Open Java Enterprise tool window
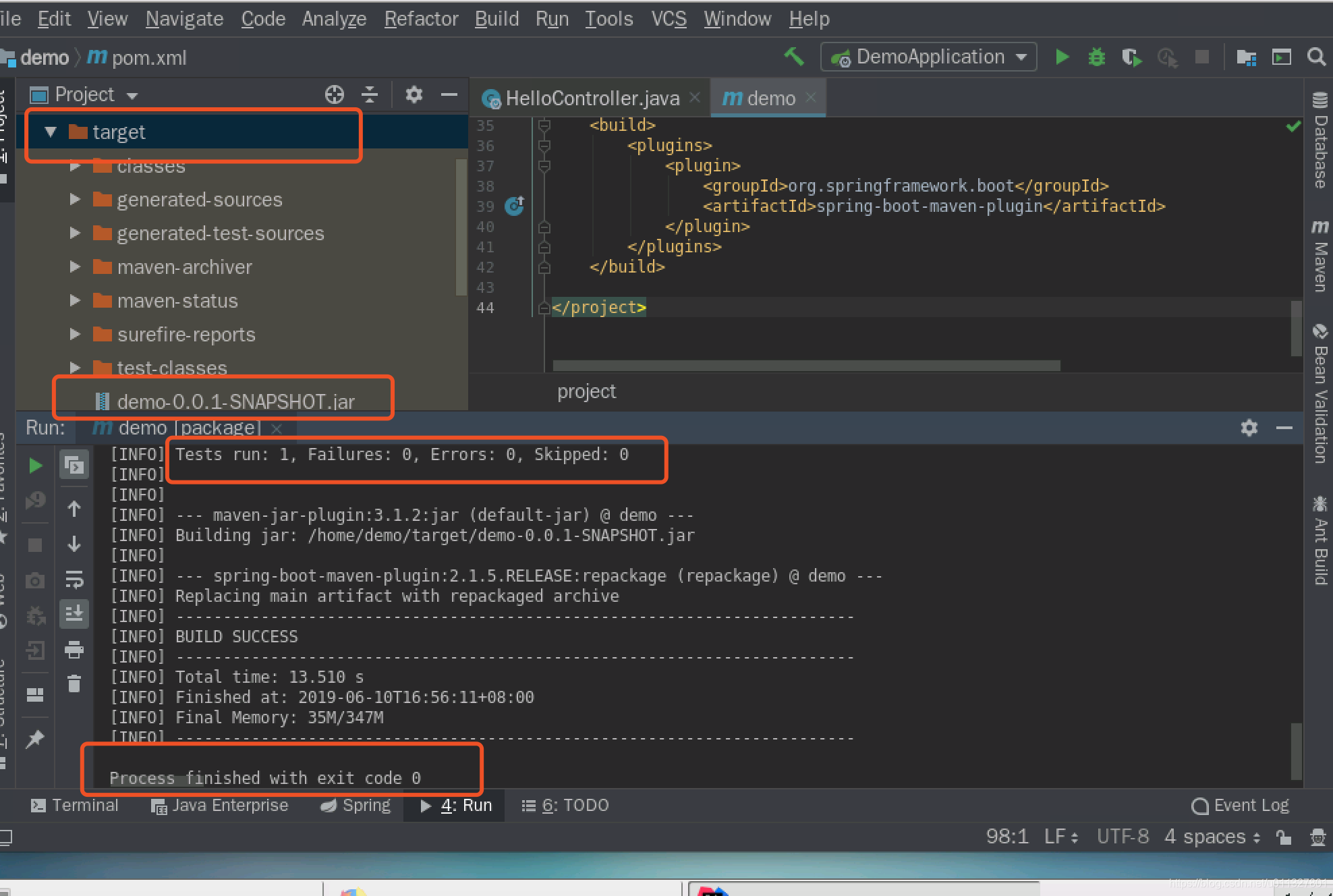Viewport: 1333px width, 896px height. (219, 806)
